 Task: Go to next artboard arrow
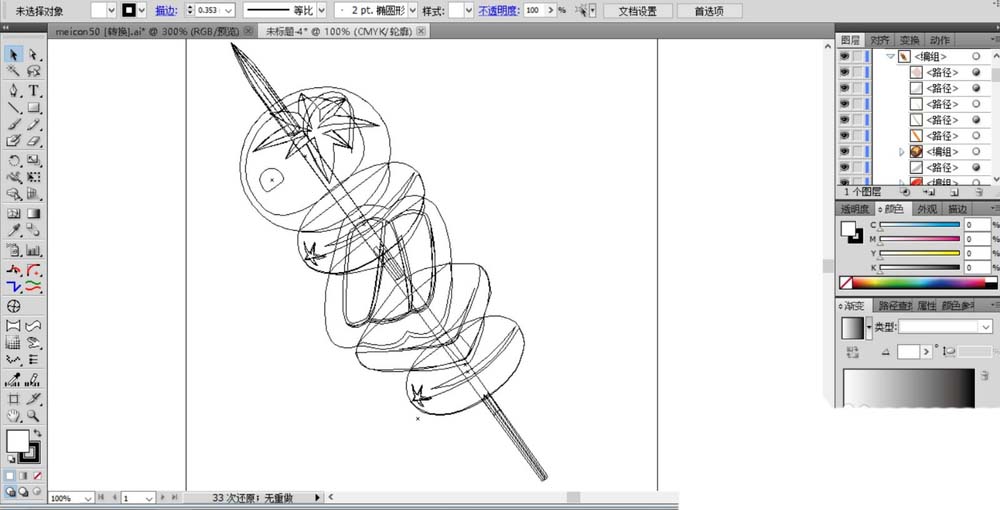[163, 497]
